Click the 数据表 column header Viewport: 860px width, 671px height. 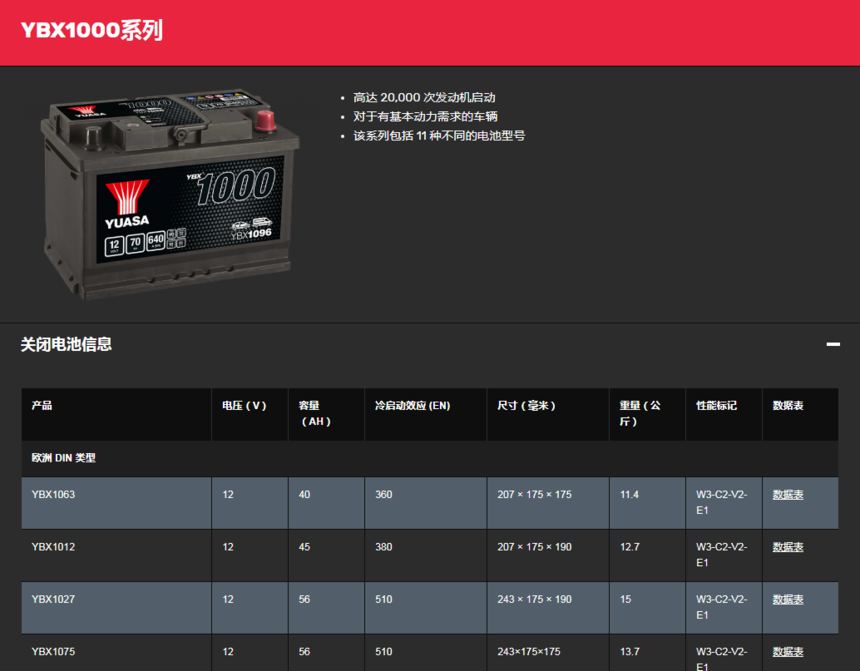tap(800, 414)
